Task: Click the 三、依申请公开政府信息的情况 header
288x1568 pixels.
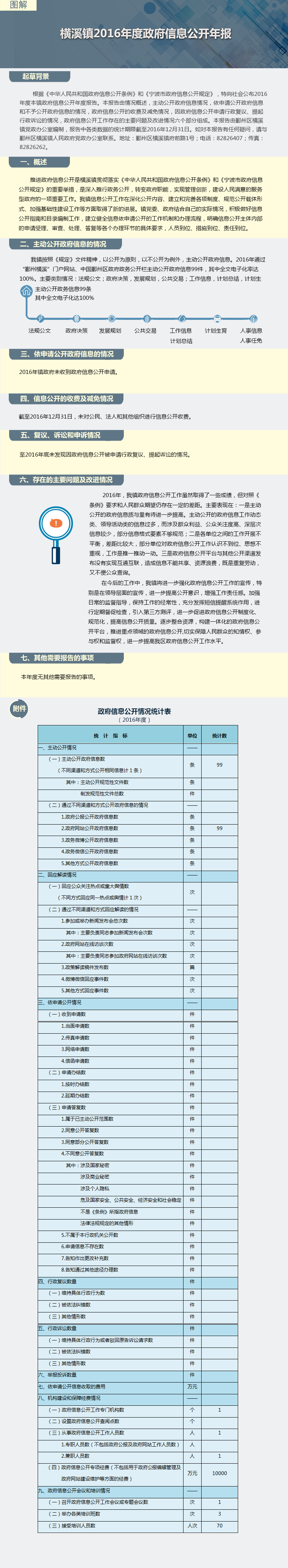Action: [66, 354]
